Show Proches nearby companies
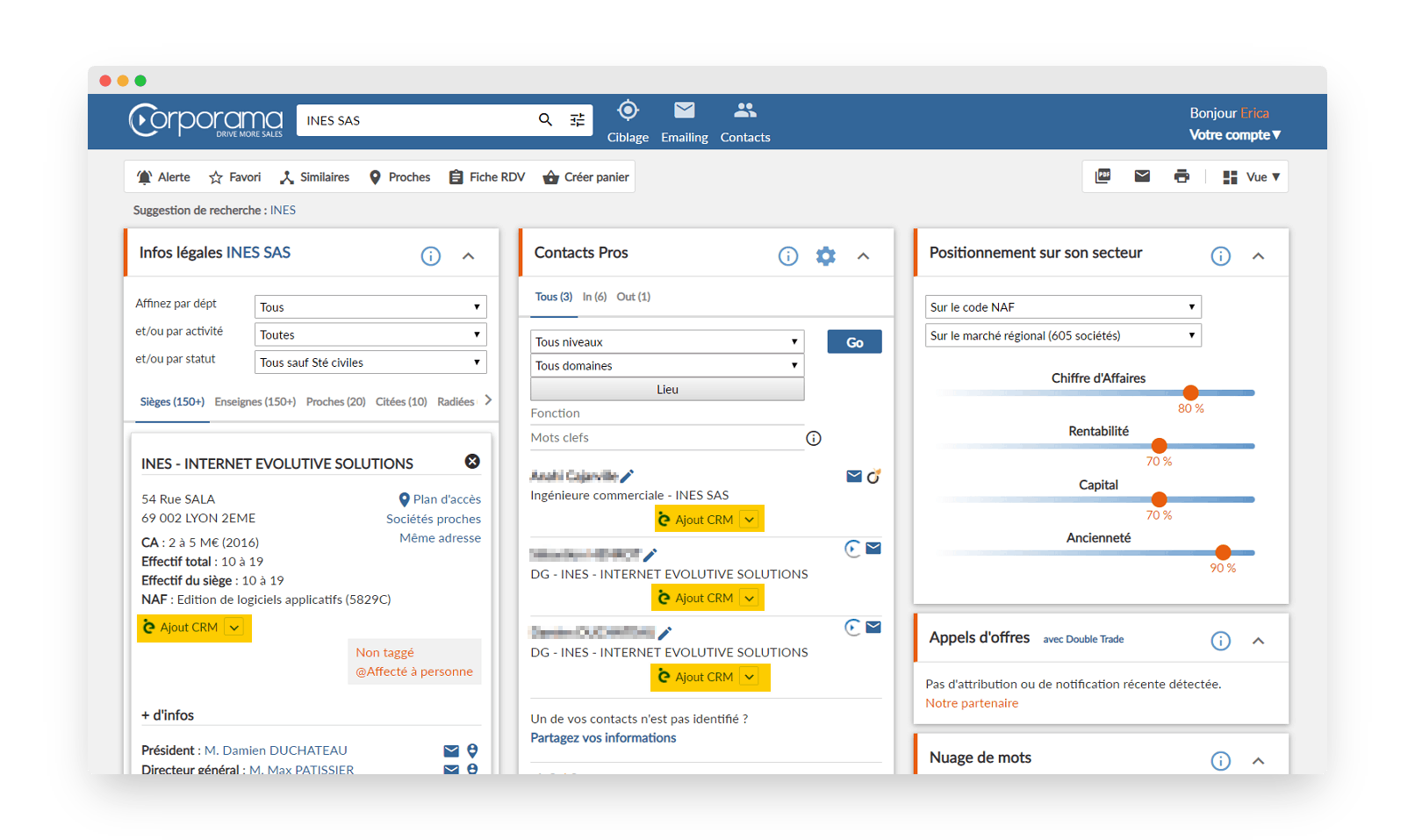Image resolution: width=1415 pixels, height=840 pixels. [x=399, y=177]
